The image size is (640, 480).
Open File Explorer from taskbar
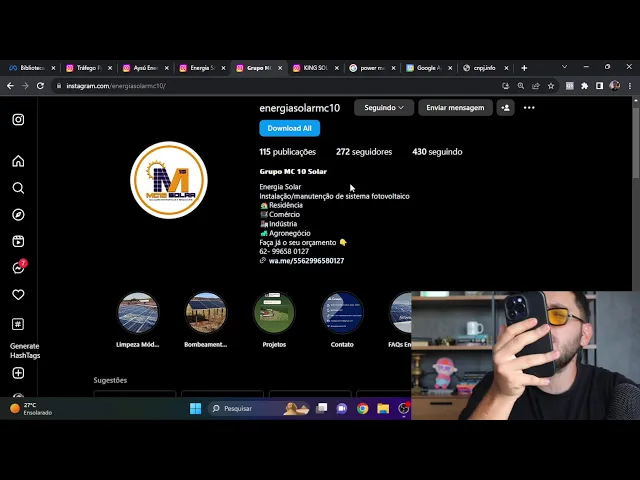click(383, 408)
